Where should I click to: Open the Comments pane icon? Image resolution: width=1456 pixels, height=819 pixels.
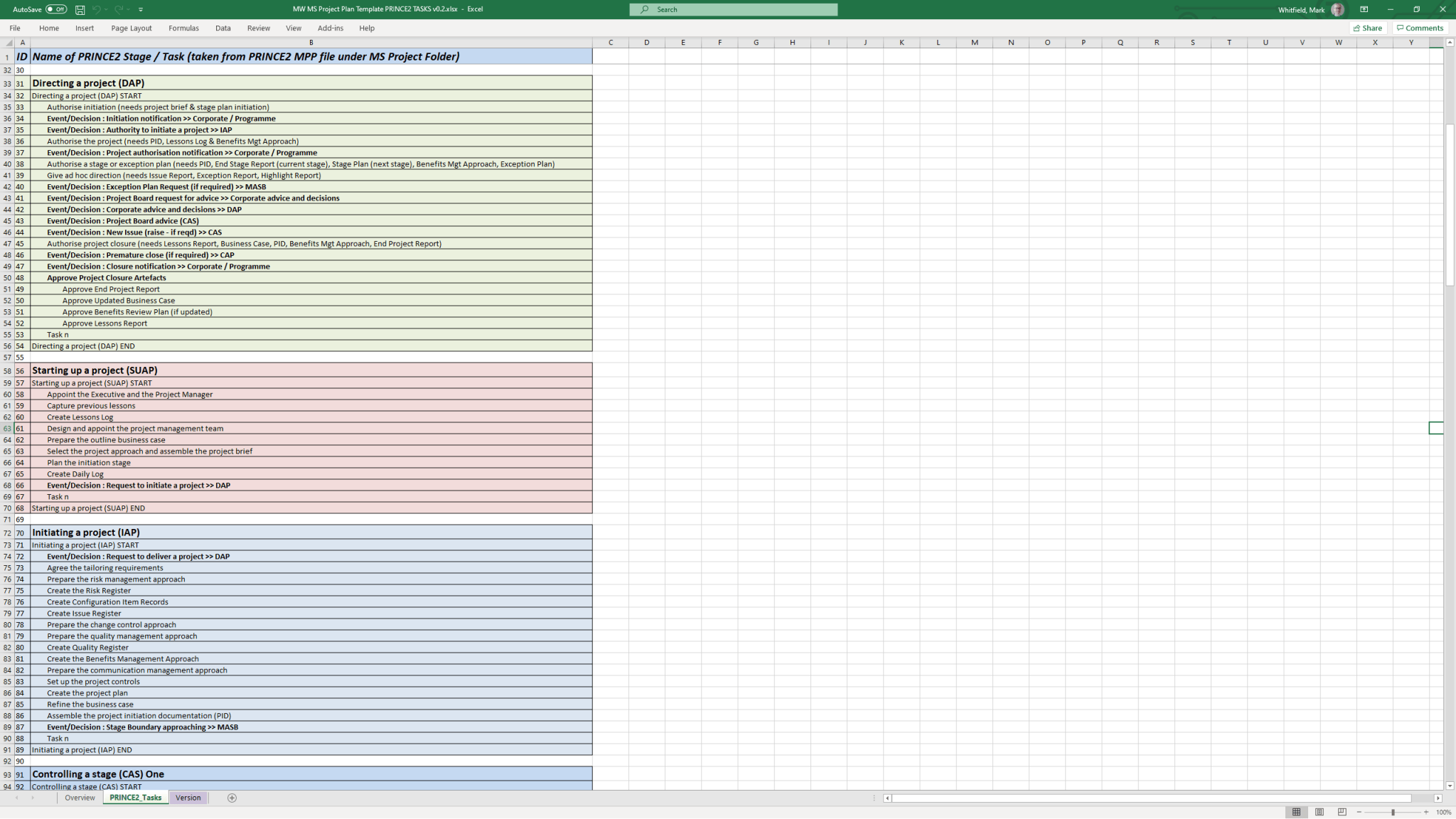click(1420, 28)
